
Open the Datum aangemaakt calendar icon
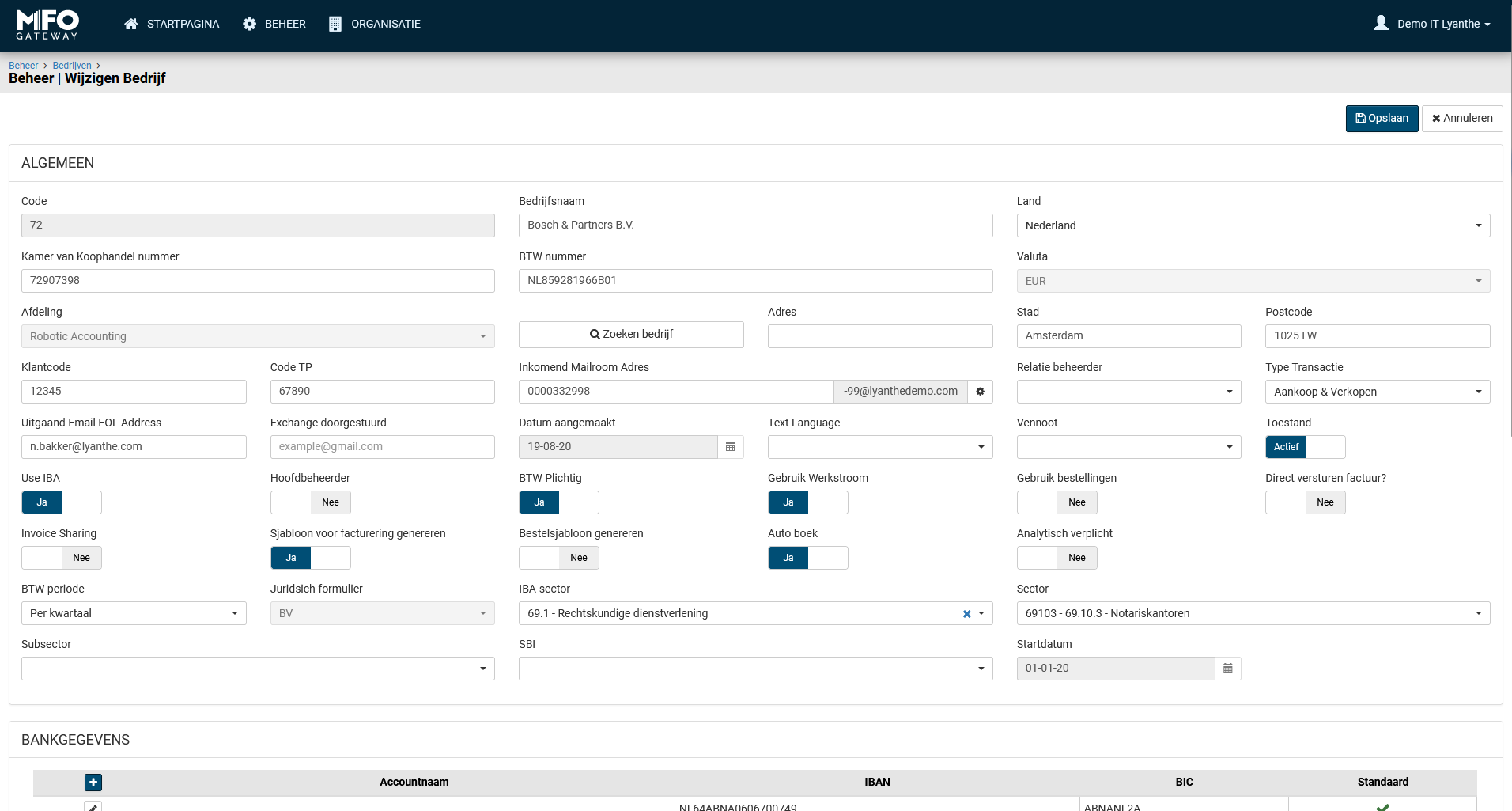pyautogui.click(x=730, y=447)
